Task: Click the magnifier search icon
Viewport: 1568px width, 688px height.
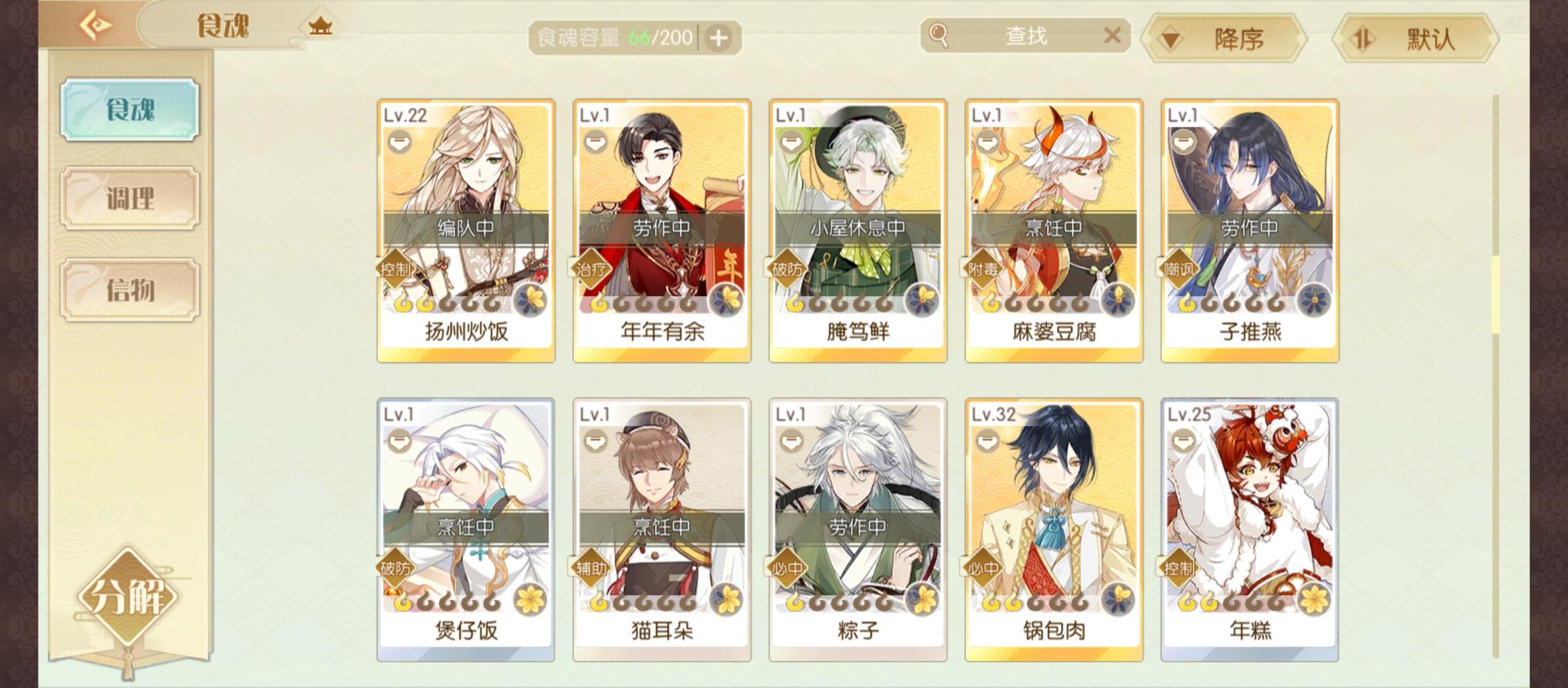Action: pos(938,36)
